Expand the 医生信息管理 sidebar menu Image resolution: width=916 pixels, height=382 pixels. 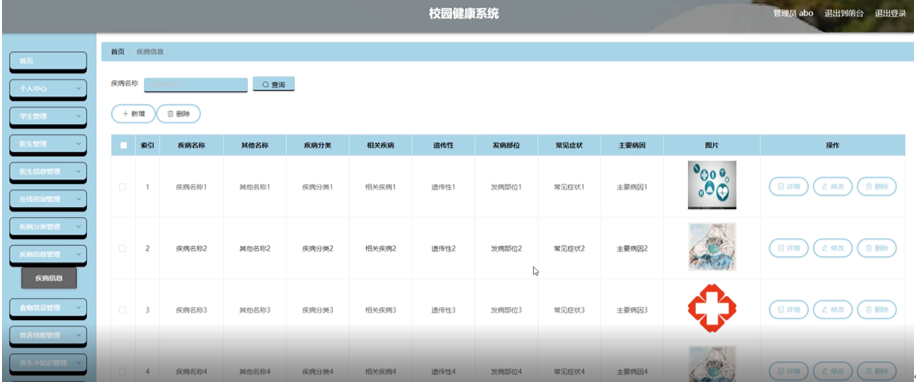(x=48, y=171)
